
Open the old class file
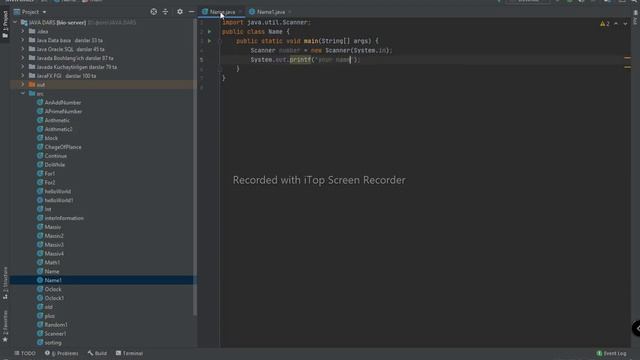(x=48, y=307)
